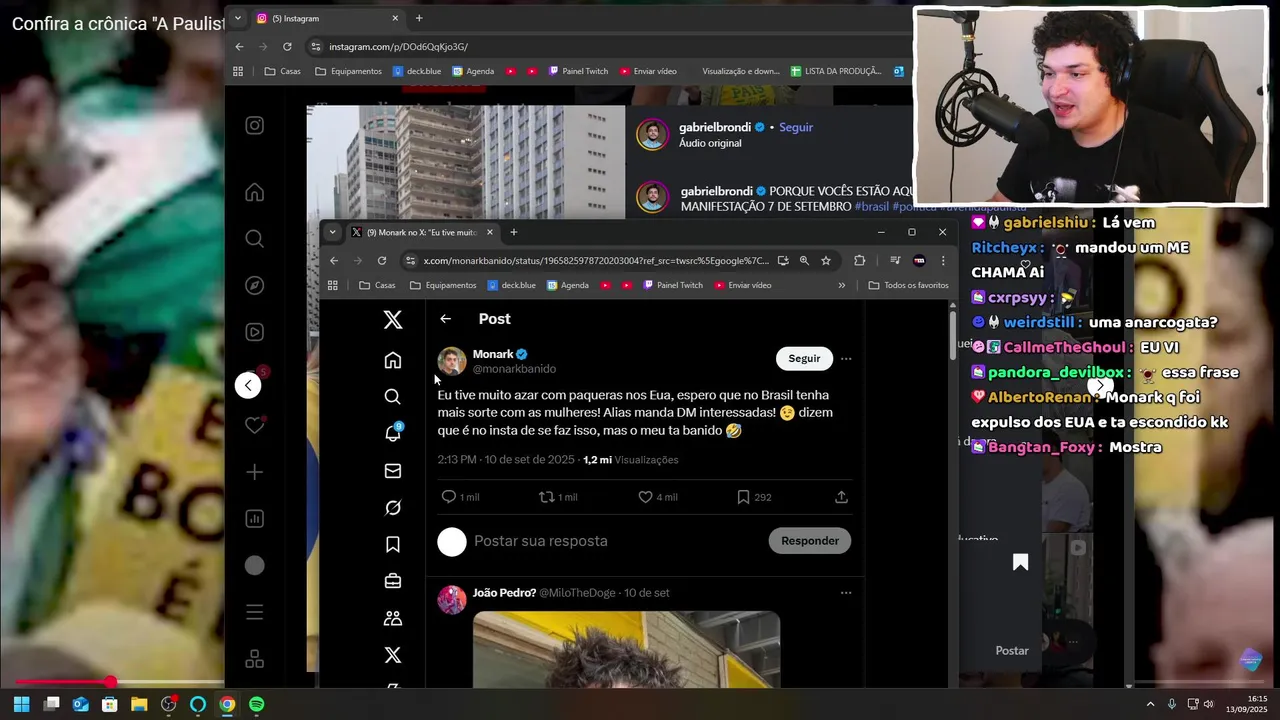Open tab search dropdown in X window
The width and height of the screenshot is (1280, 720).
(x=332, y=232)
